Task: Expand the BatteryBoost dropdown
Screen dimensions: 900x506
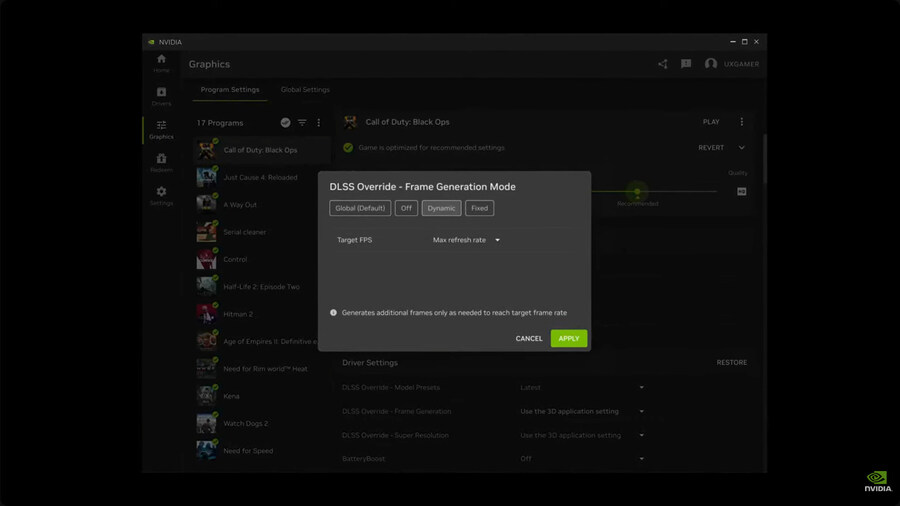Action: click(x=581, y=459)
